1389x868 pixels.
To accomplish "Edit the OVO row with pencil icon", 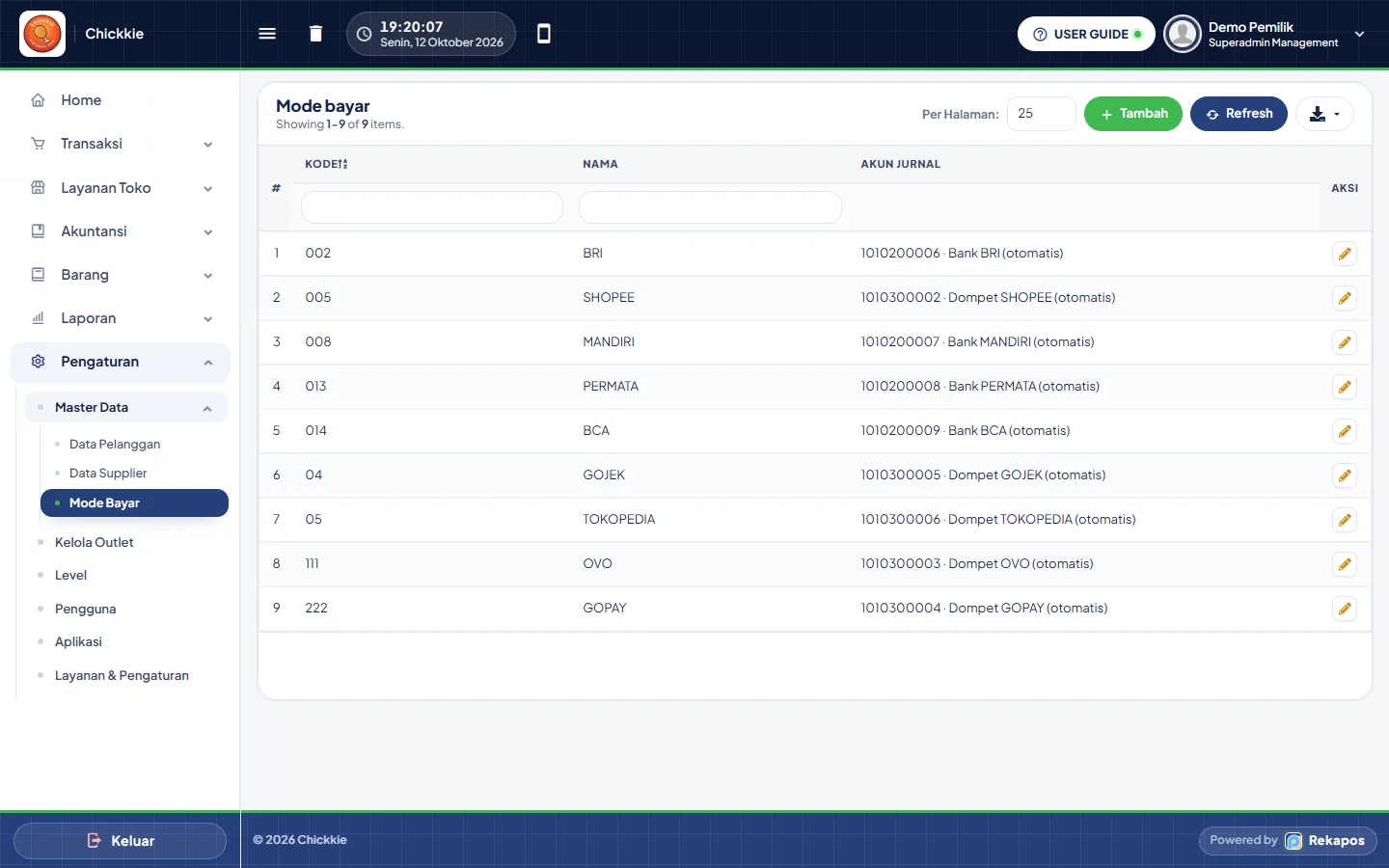I will pyautogui.click(x=1345, y=564).
